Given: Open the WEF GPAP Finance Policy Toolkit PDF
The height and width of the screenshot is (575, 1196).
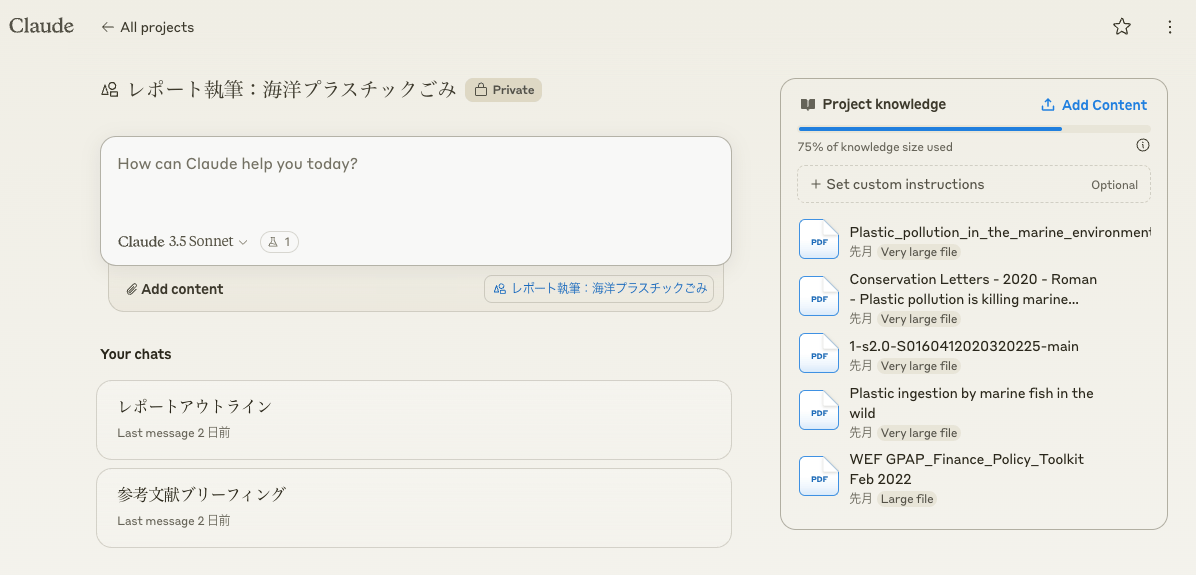Looking at the screenshot, I should (x=818, y=476).
